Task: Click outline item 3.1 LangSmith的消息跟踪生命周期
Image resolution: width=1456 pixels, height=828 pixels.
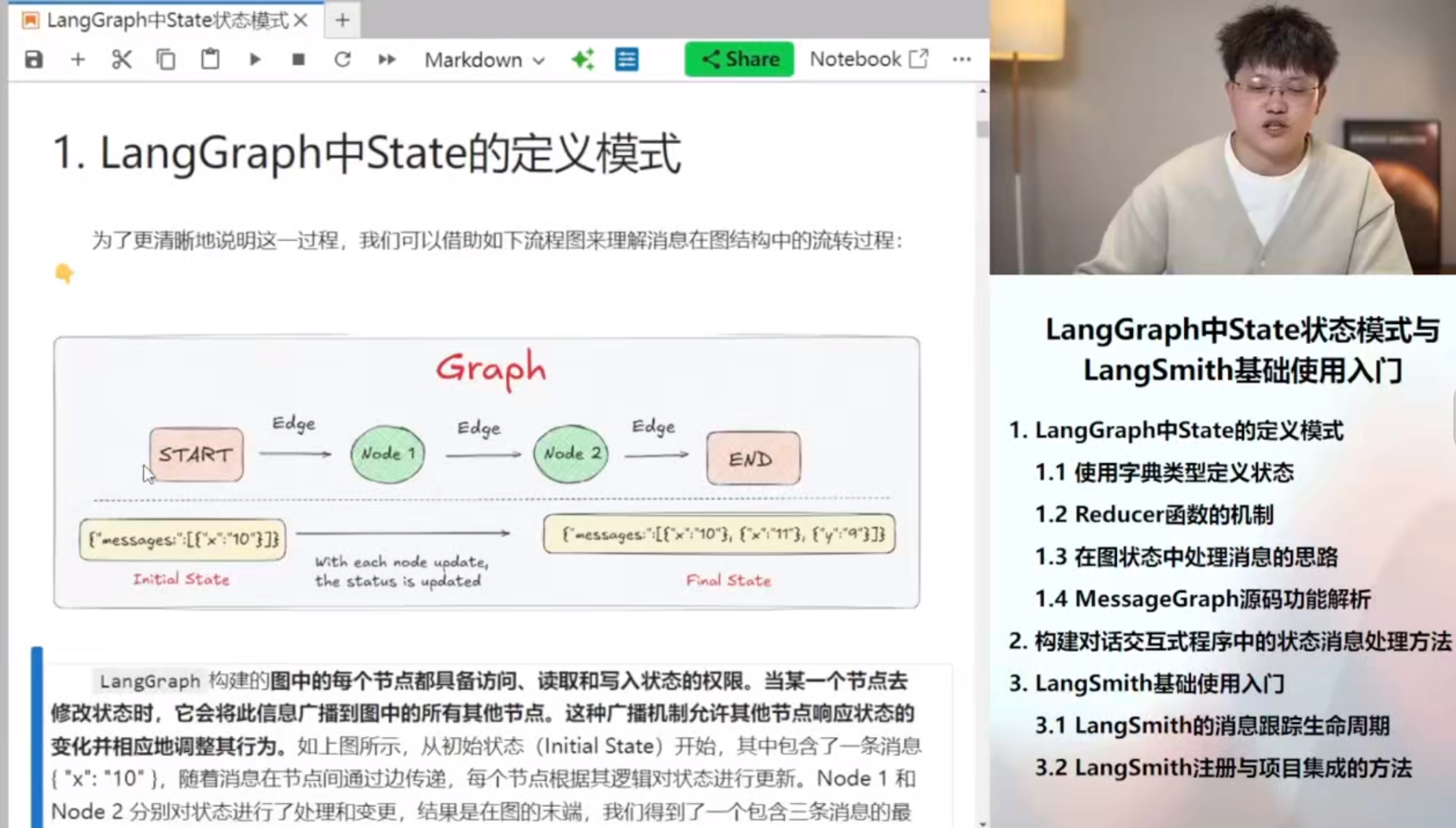Action: (1212, 725)
